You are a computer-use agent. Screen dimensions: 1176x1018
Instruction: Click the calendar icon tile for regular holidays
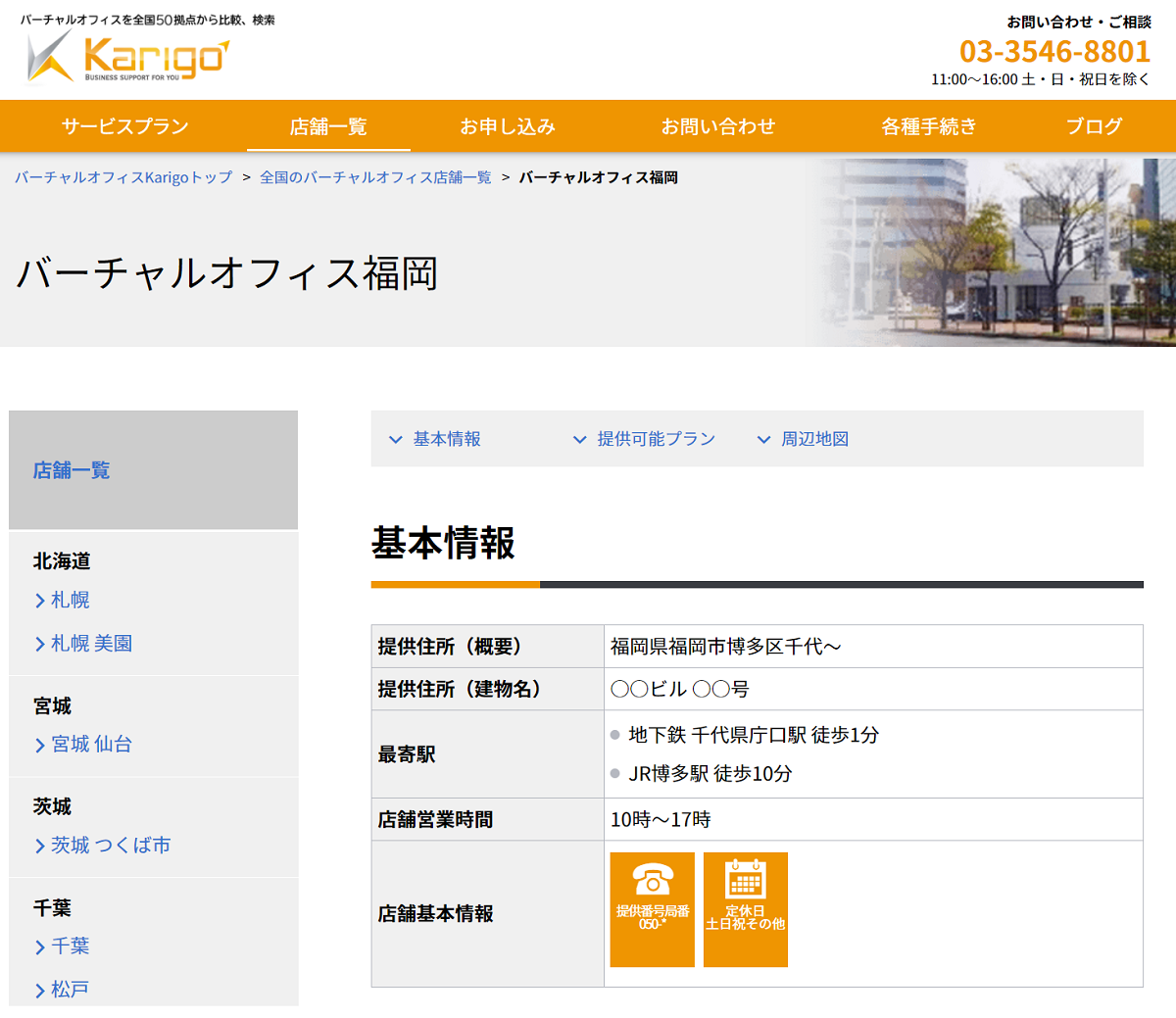click(745, 908)
